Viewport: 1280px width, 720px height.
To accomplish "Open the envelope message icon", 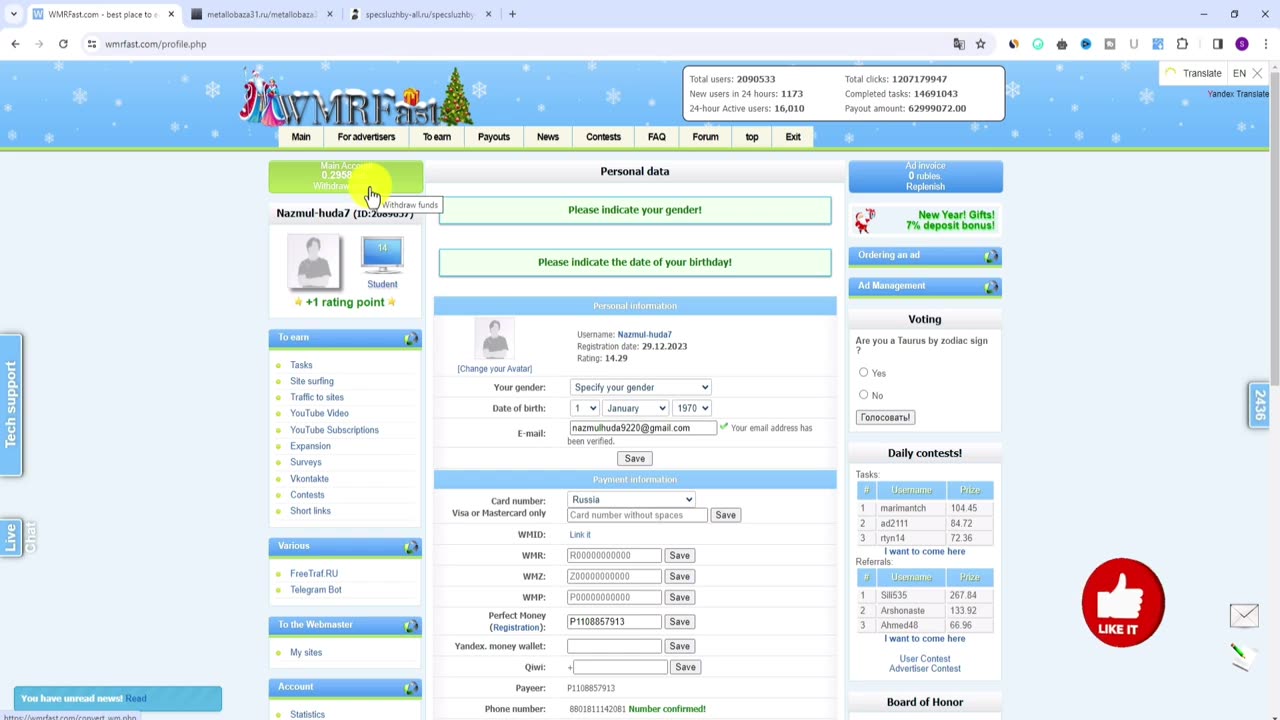I will click(1244, 615).
